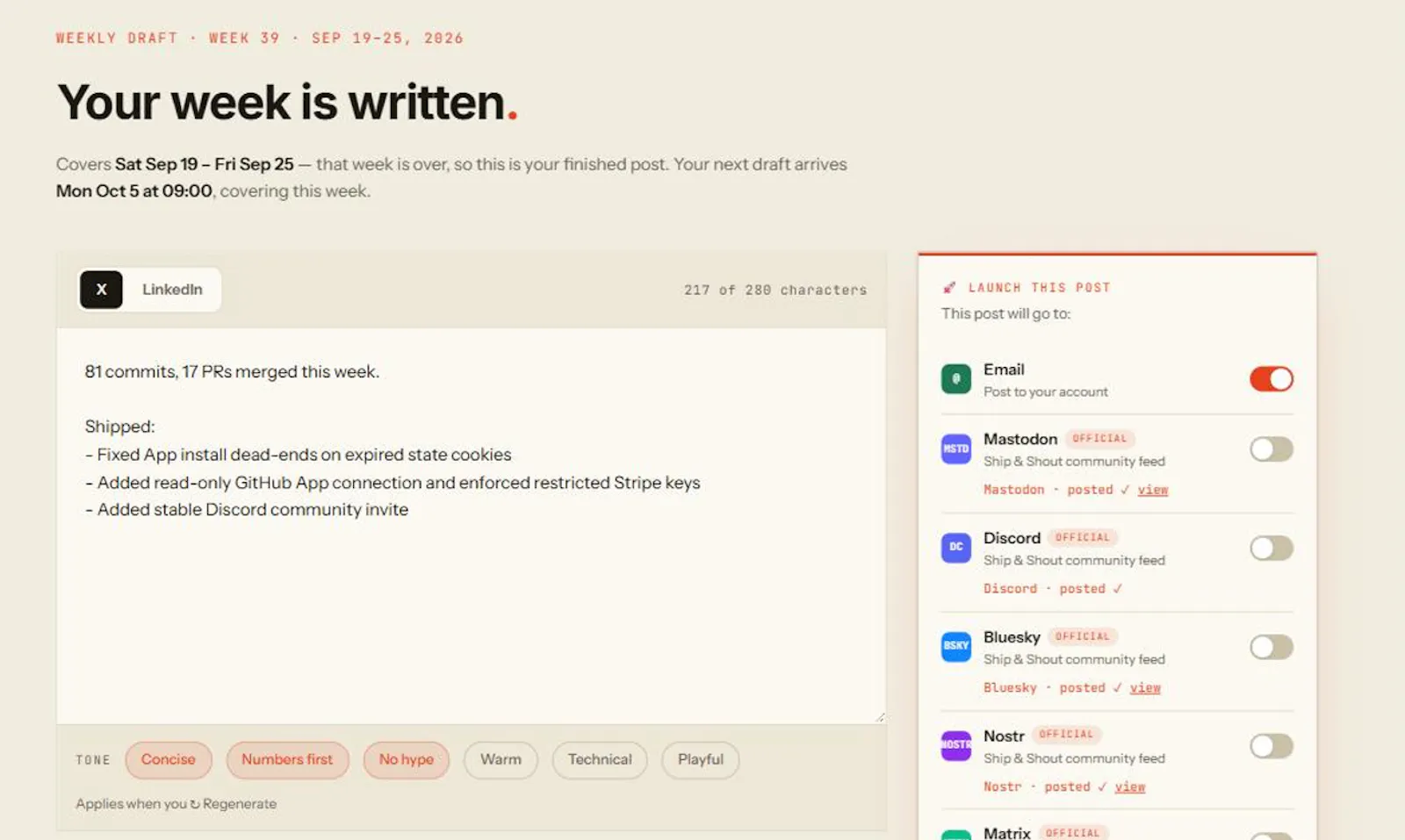
Task: Click the Mastodon OFFICIAL badge
Action: (1099, 439)
